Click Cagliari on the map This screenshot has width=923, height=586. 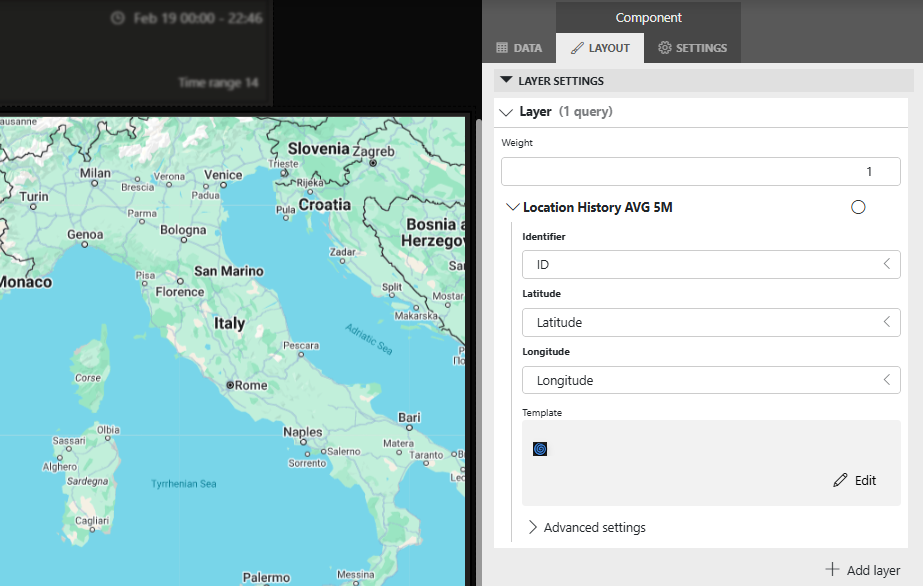click(x=92, y=521)
